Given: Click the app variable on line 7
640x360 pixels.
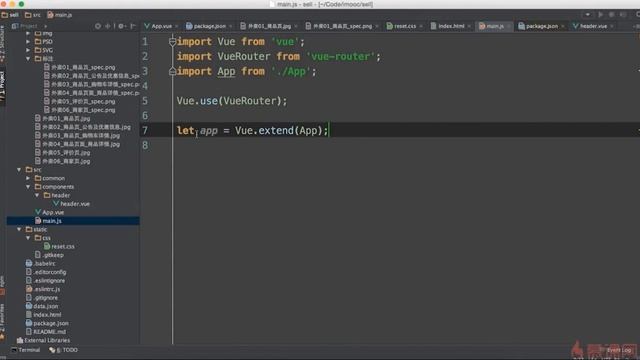Looking at the screenshot, I should pyautogui.click(x=209, y=131).
